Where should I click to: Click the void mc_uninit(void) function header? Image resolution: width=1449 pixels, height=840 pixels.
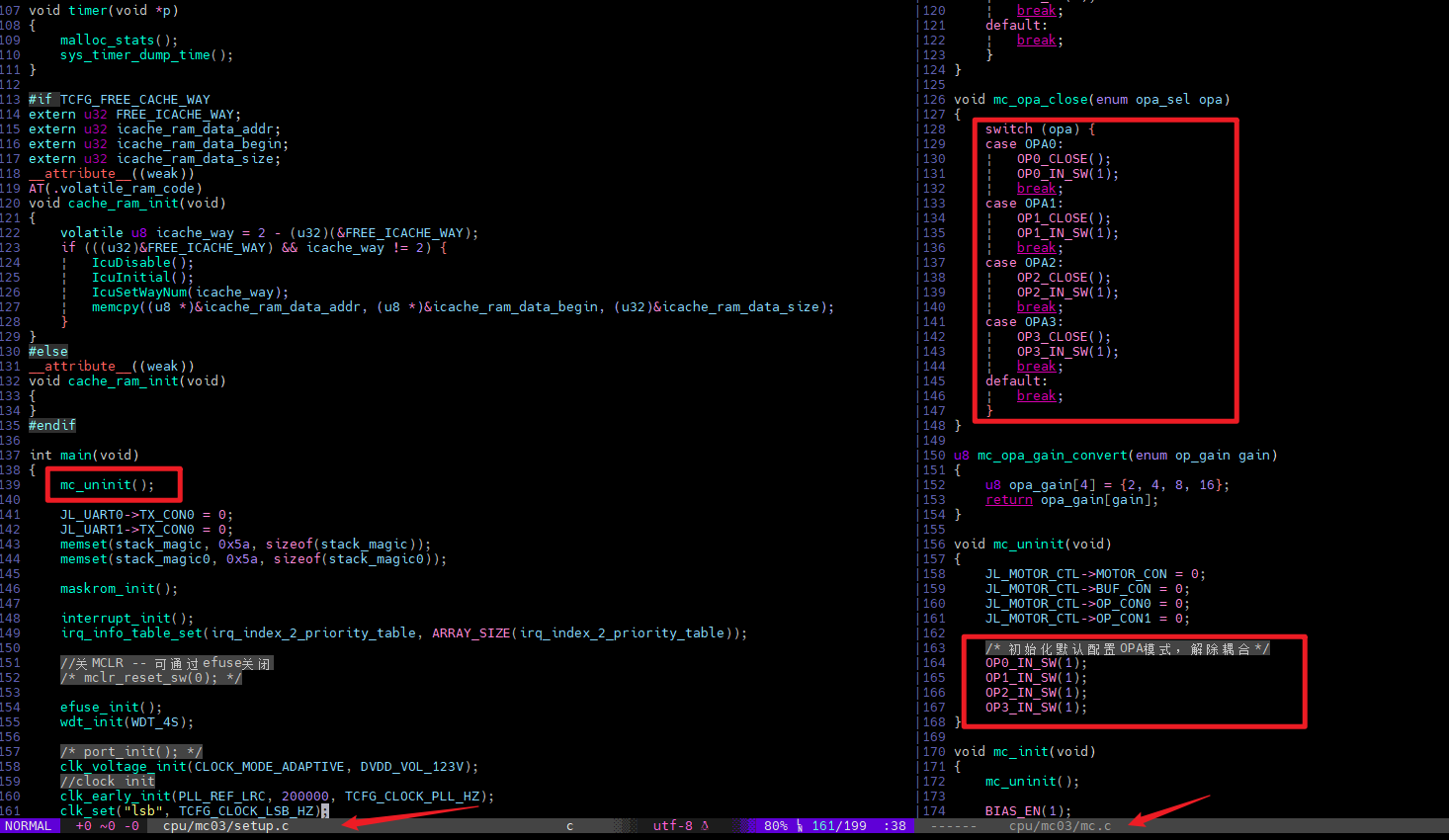coord(1033,545)
